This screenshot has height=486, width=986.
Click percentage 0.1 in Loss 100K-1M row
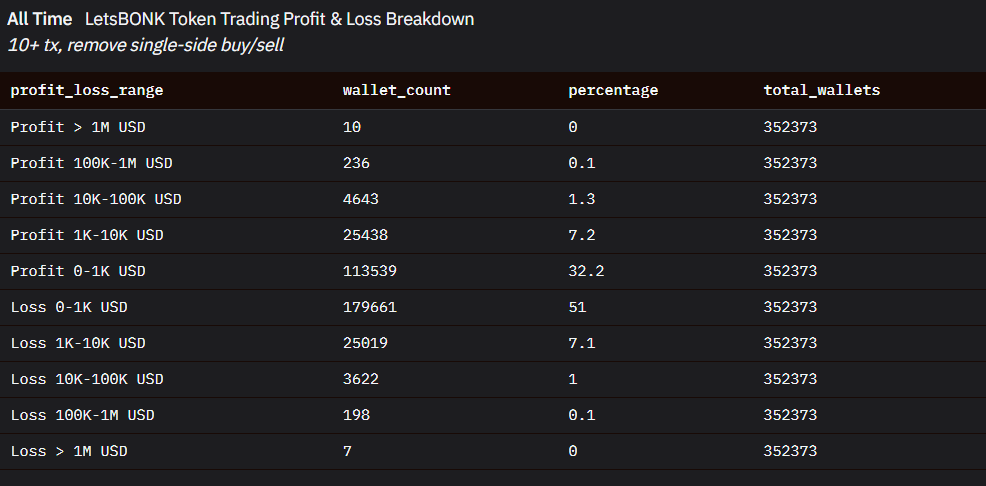coord(582,415)
